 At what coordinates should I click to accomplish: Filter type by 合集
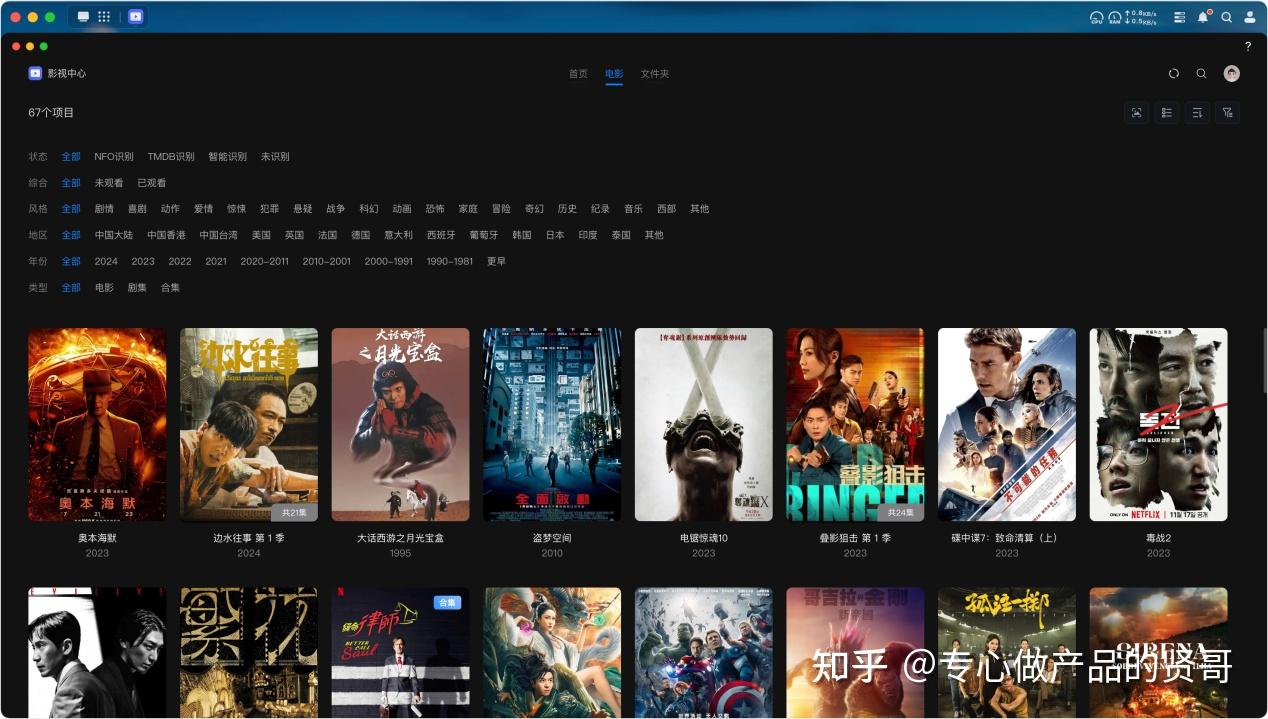[170, 287]
